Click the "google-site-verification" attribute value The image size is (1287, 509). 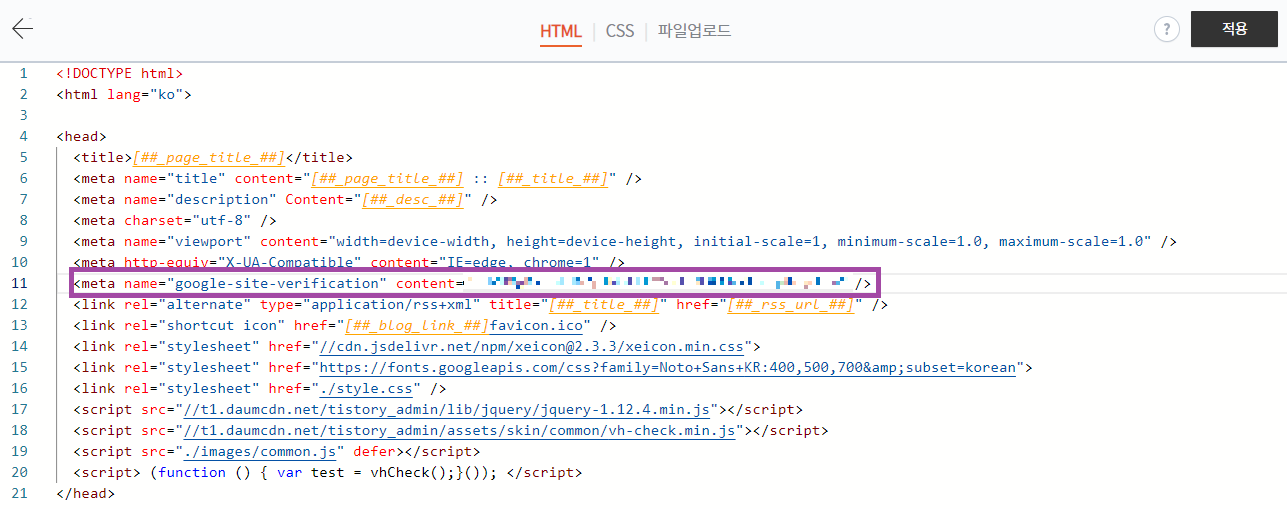[x=277, y=284]
